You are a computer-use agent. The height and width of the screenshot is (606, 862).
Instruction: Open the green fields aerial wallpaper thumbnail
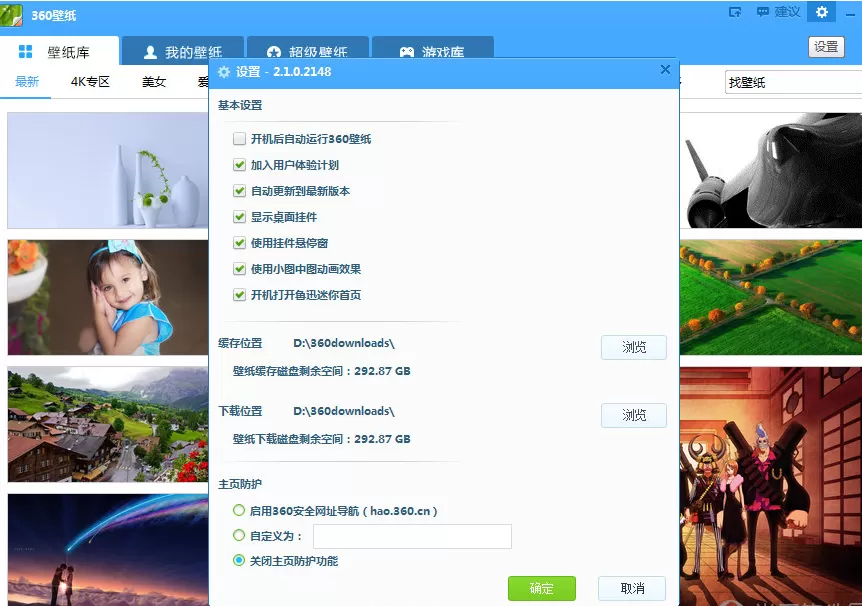tap(771, 297)
